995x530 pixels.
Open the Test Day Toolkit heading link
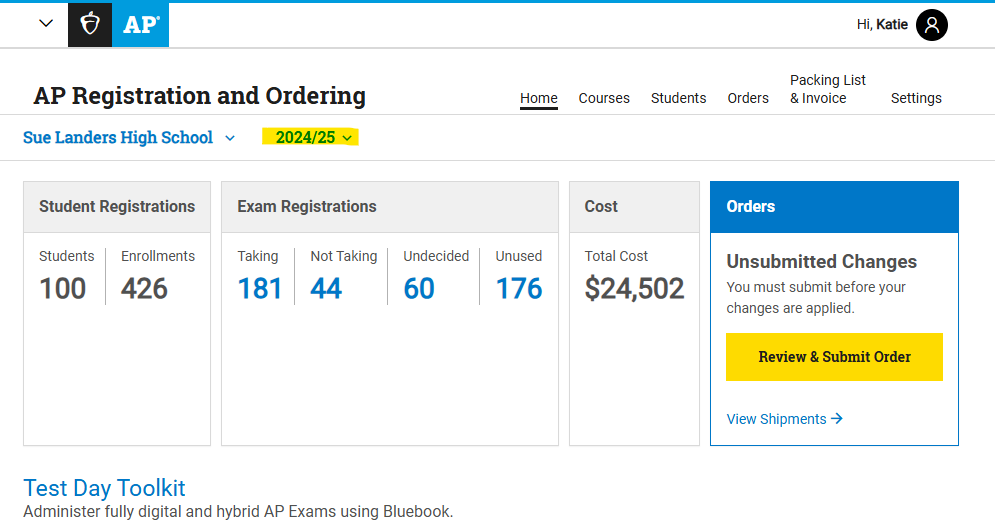(104, 488)
